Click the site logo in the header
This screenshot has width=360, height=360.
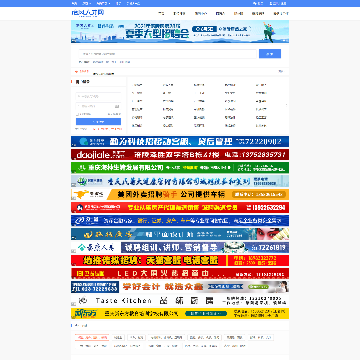(88, 13)
